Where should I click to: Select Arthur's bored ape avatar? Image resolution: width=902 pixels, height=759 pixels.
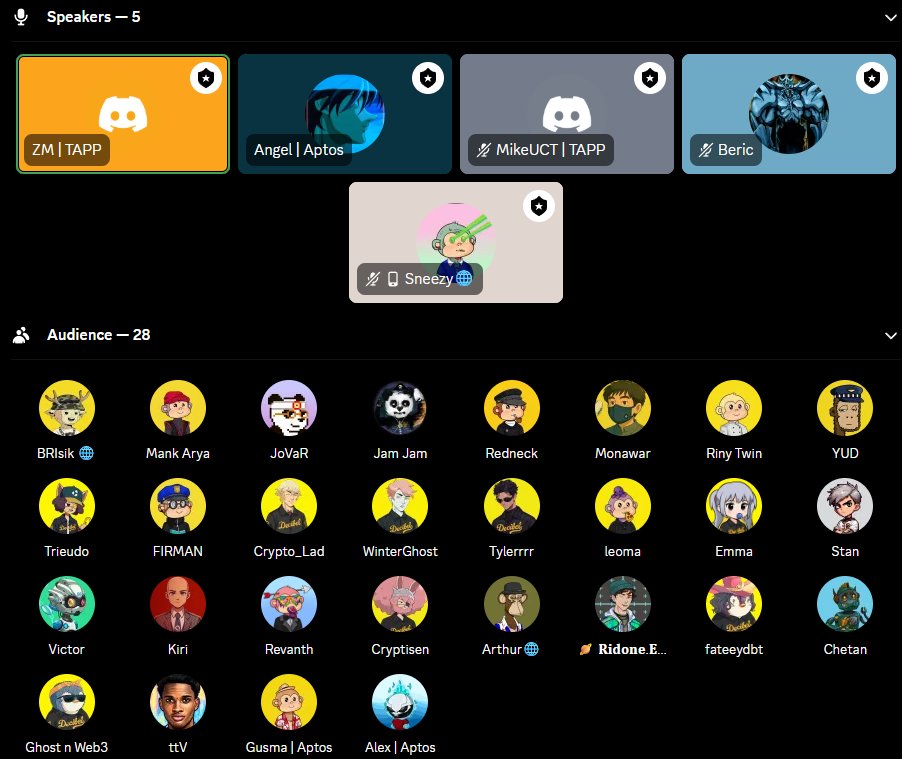pyautogui.click(x=511, y=604)
